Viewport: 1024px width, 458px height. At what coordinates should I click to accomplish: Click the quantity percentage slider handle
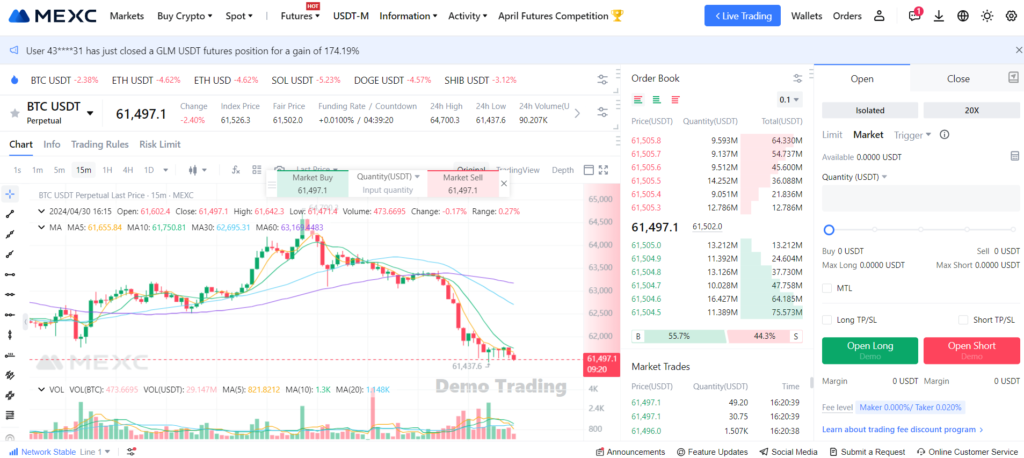[829, 230]
